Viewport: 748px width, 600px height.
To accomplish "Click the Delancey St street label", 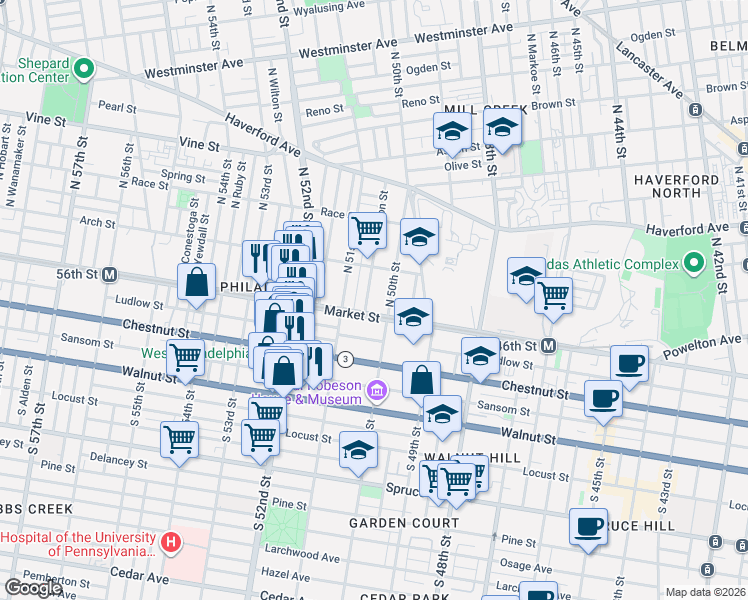I will point(119,461).
